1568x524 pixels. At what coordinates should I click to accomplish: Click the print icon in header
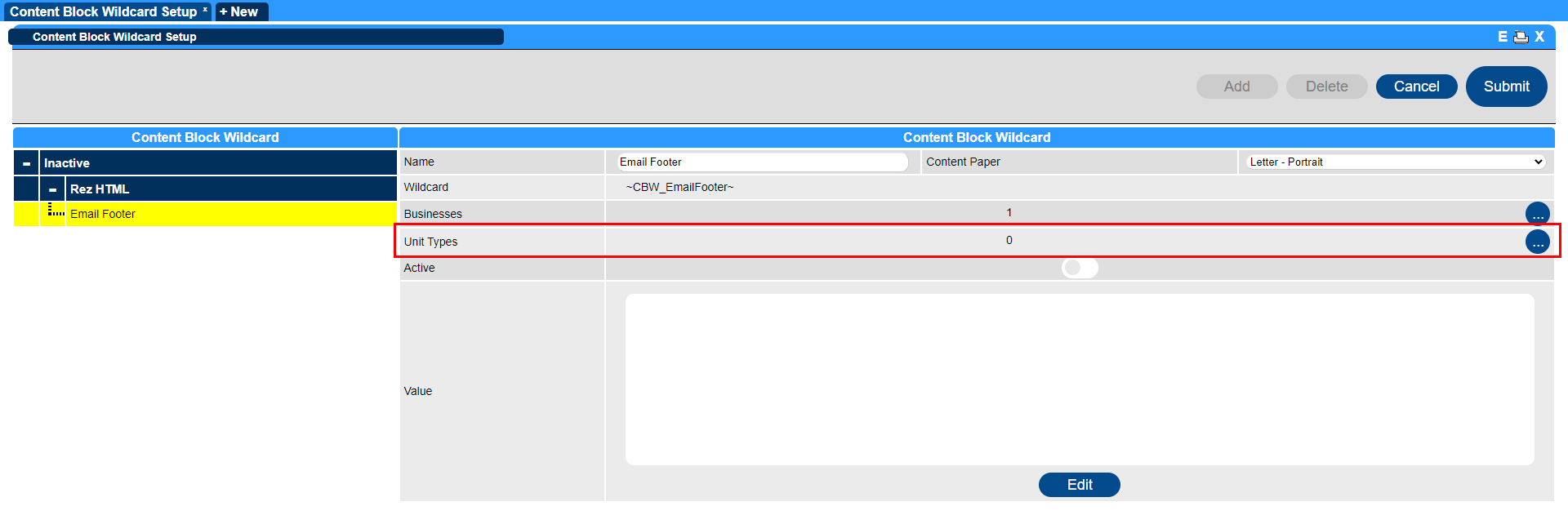coord(1521,37)
